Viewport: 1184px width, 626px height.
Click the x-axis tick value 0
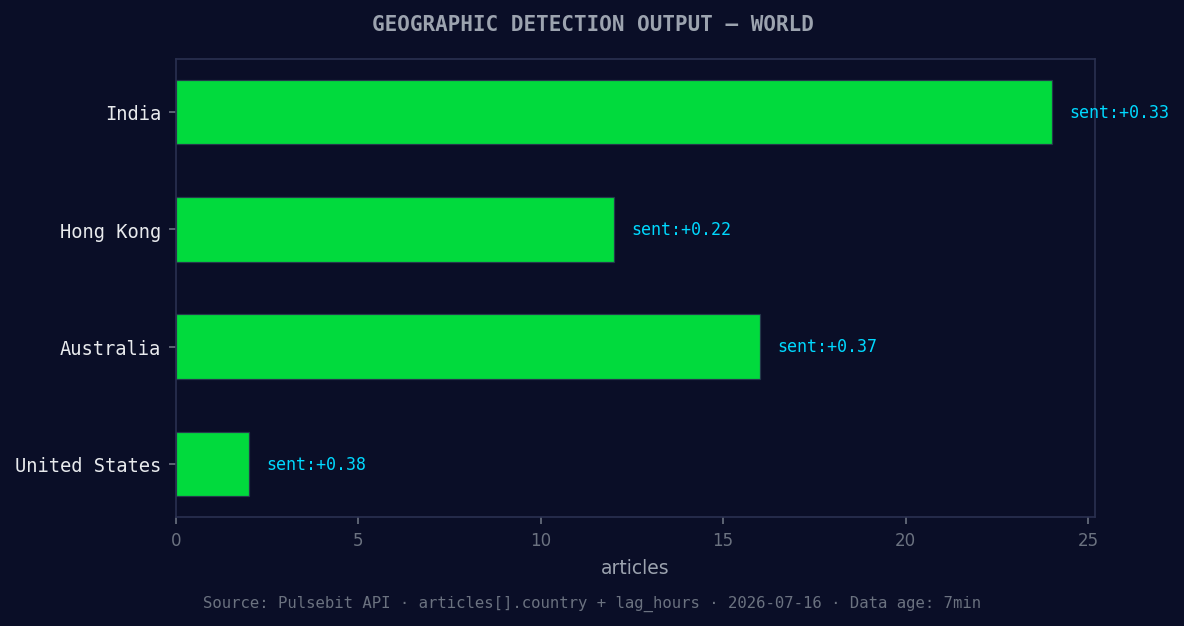pyautogui.click(x=176, y=540)
